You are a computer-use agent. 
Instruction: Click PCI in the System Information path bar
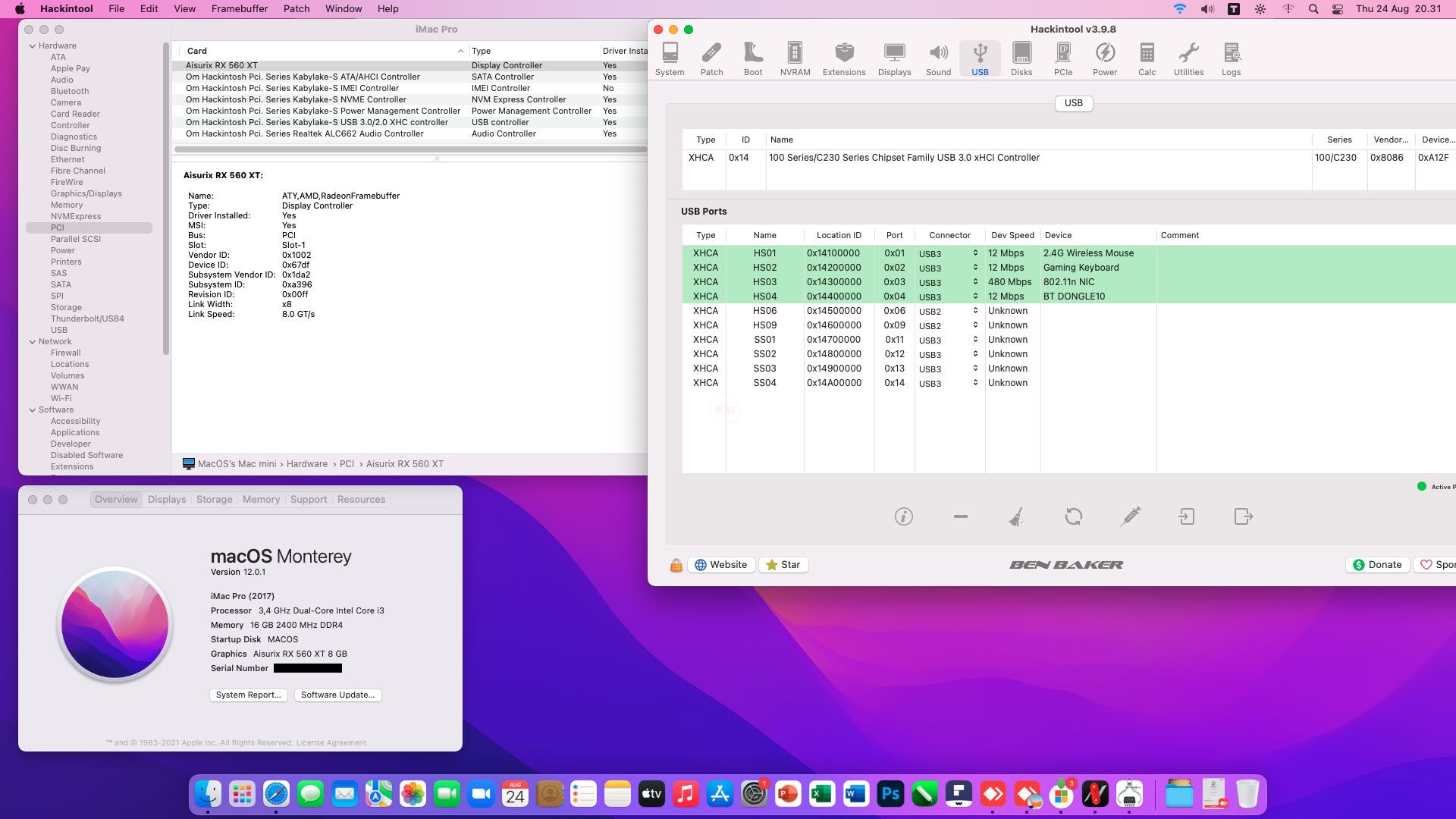(347, 464)
